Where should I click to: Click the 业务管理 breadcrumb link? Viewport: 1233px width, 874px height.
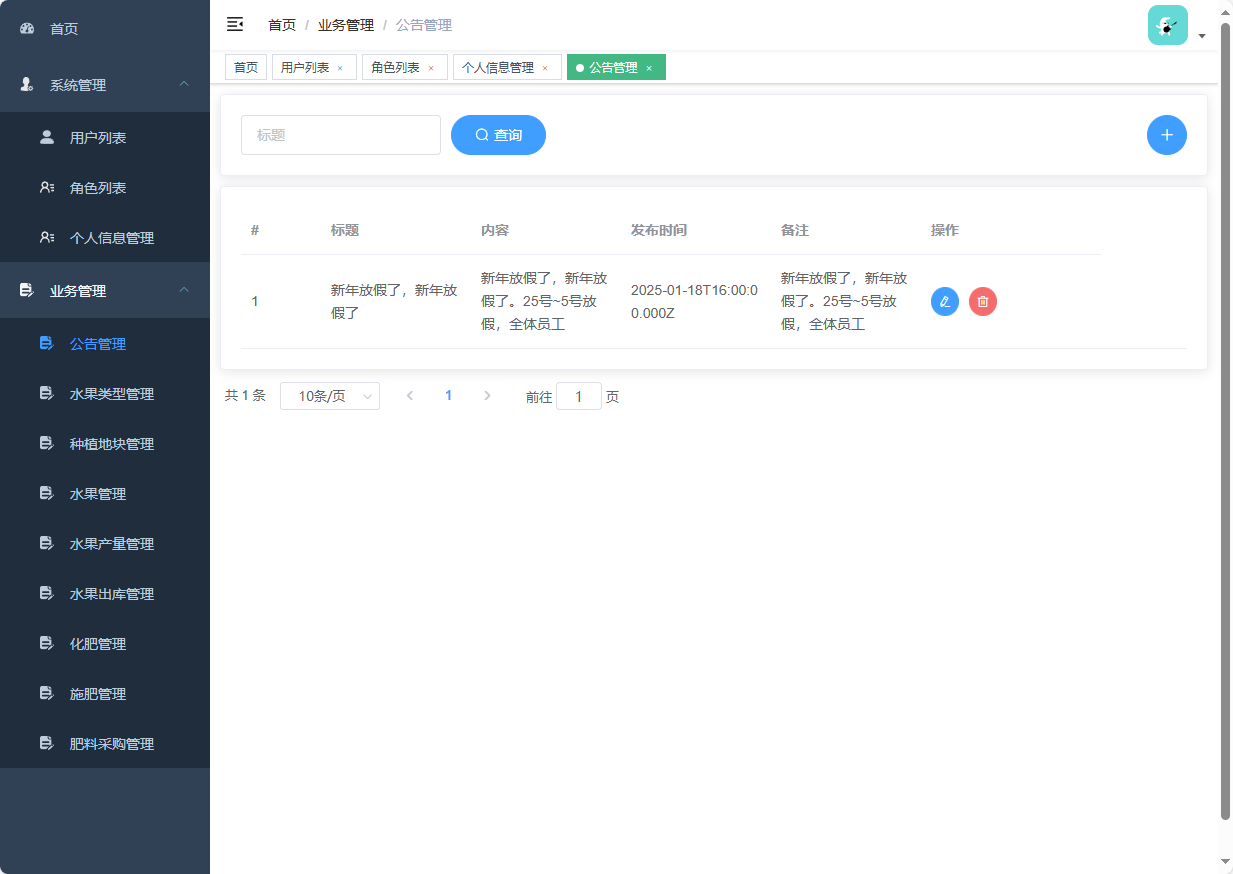click(x=345, y=24)
